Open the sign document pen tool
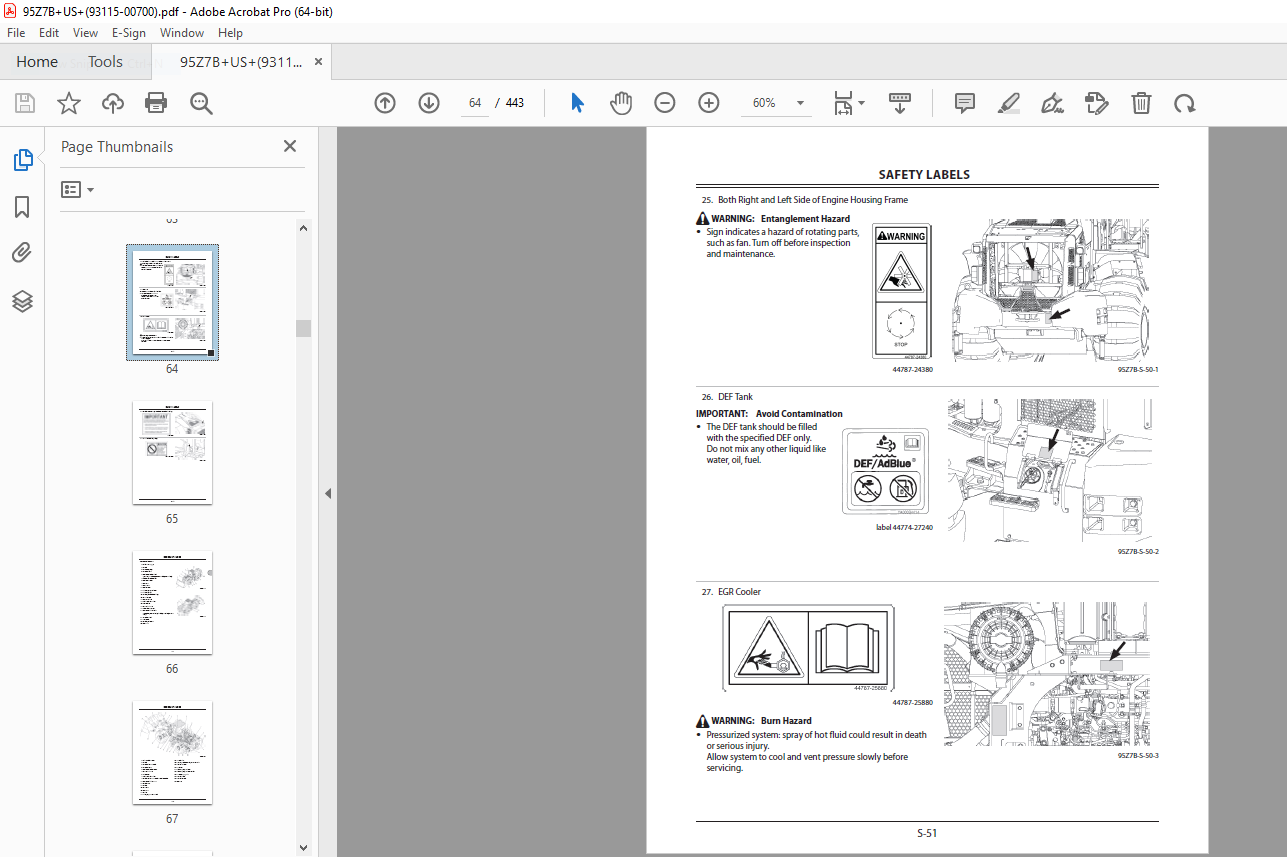 click(x=1052, y=103)
